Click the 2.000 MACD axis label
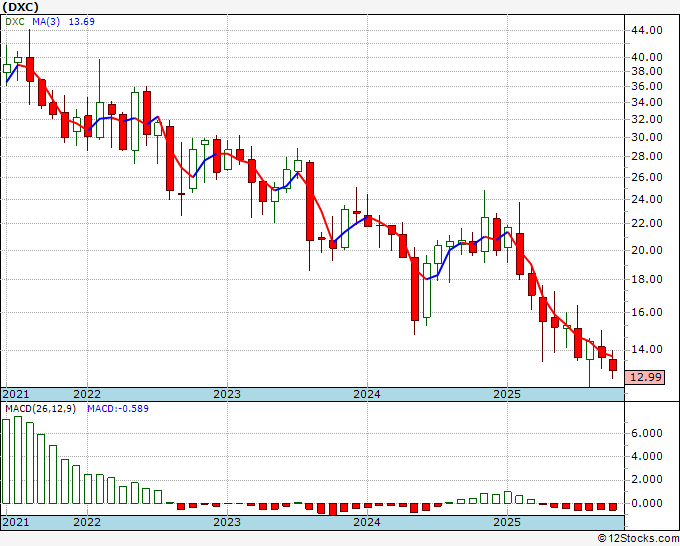This screenshot has height=546, width=680. click(x=647, y=479)
